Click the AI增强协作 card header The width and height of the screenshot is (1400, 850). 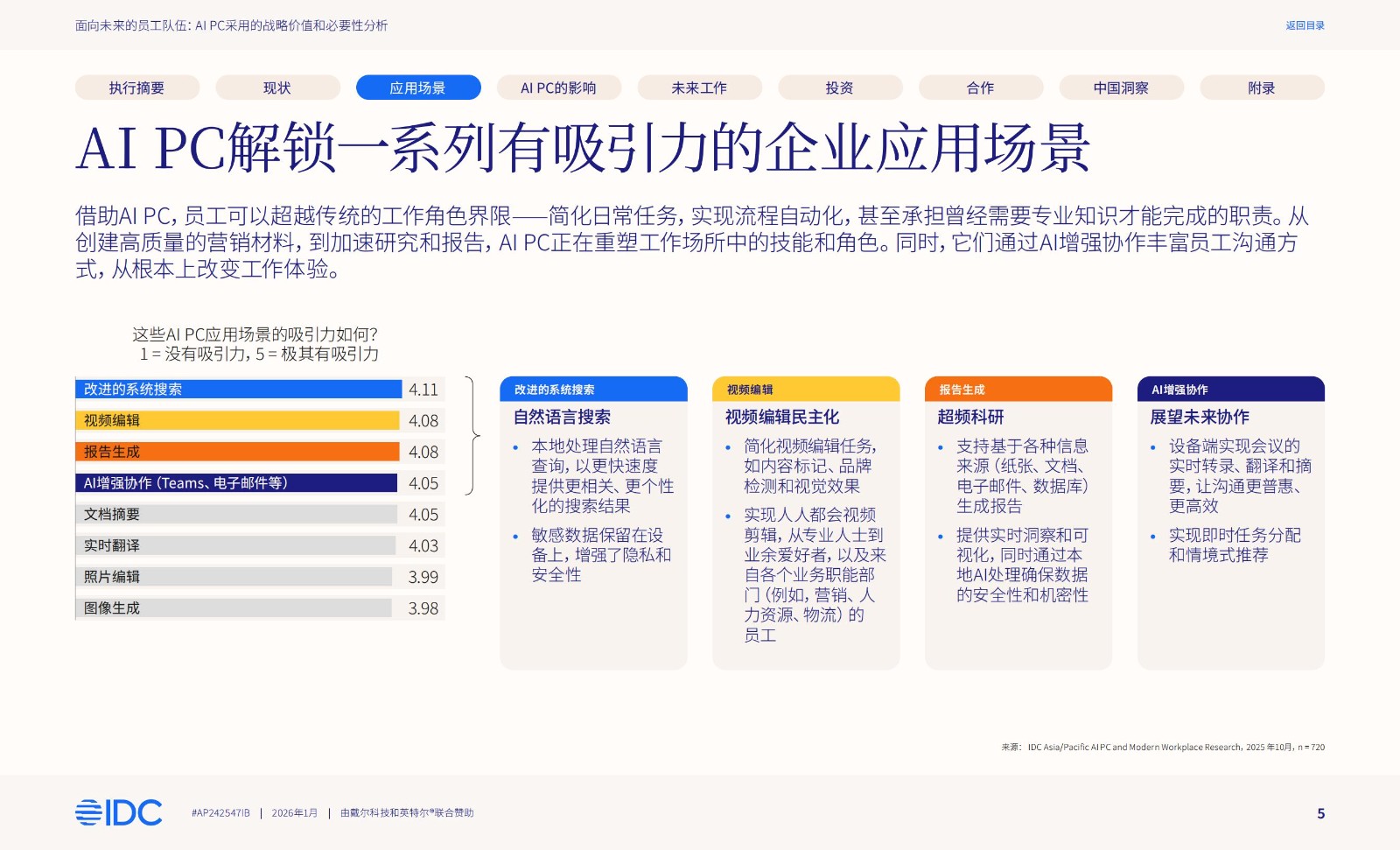click(x=1230, y=390)
